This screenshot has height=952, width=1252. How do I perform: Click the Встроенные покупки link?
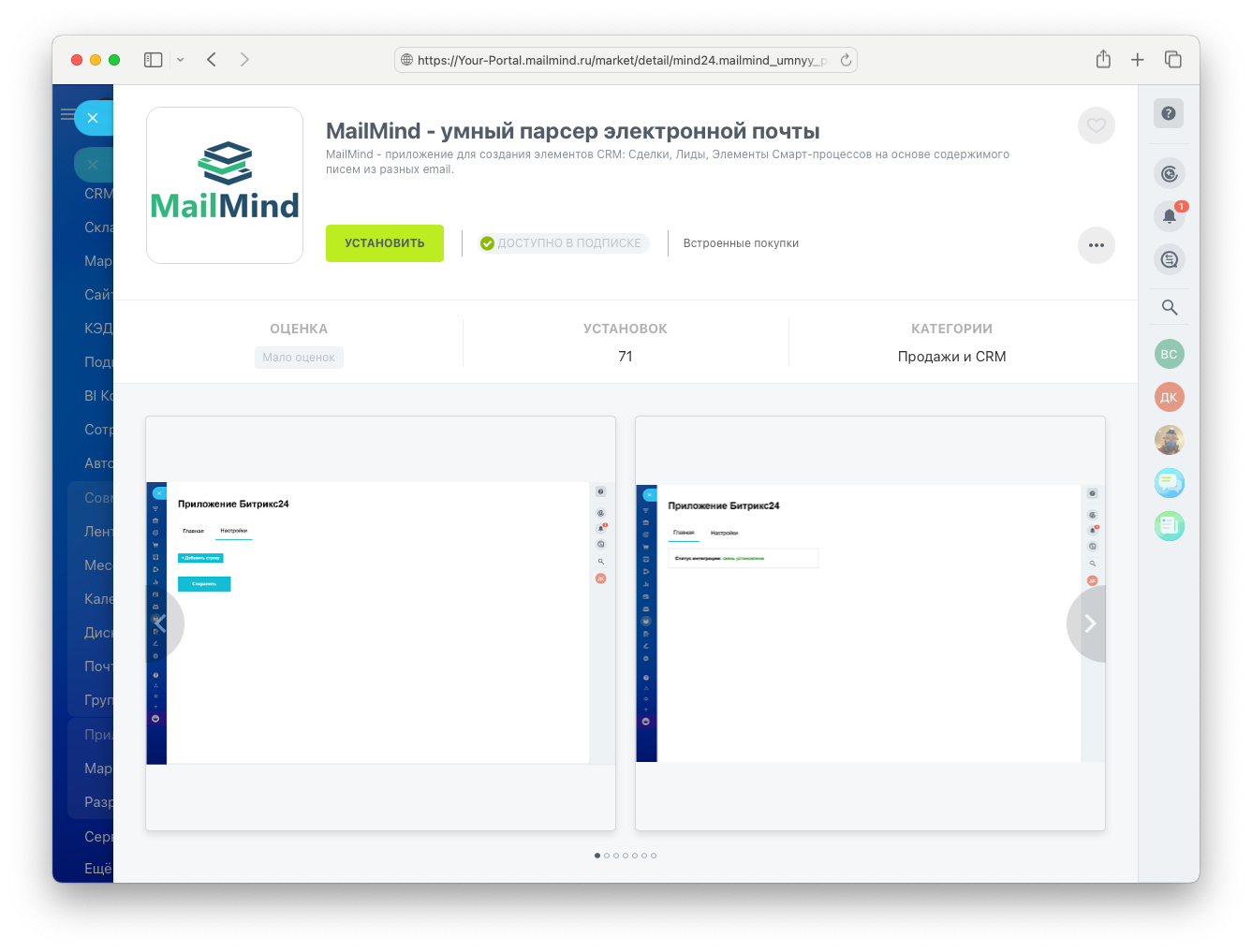tap(741, 243)
